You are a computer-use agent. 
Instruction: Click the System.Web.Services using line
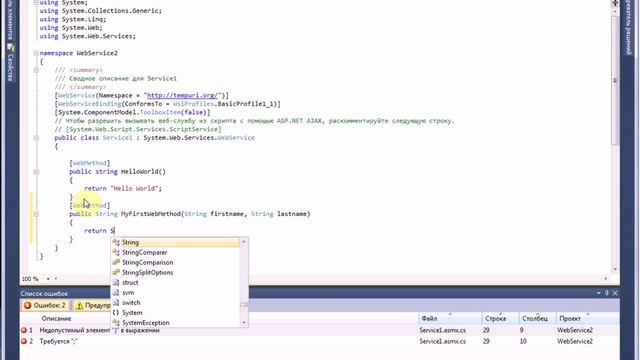coord(87,36)
